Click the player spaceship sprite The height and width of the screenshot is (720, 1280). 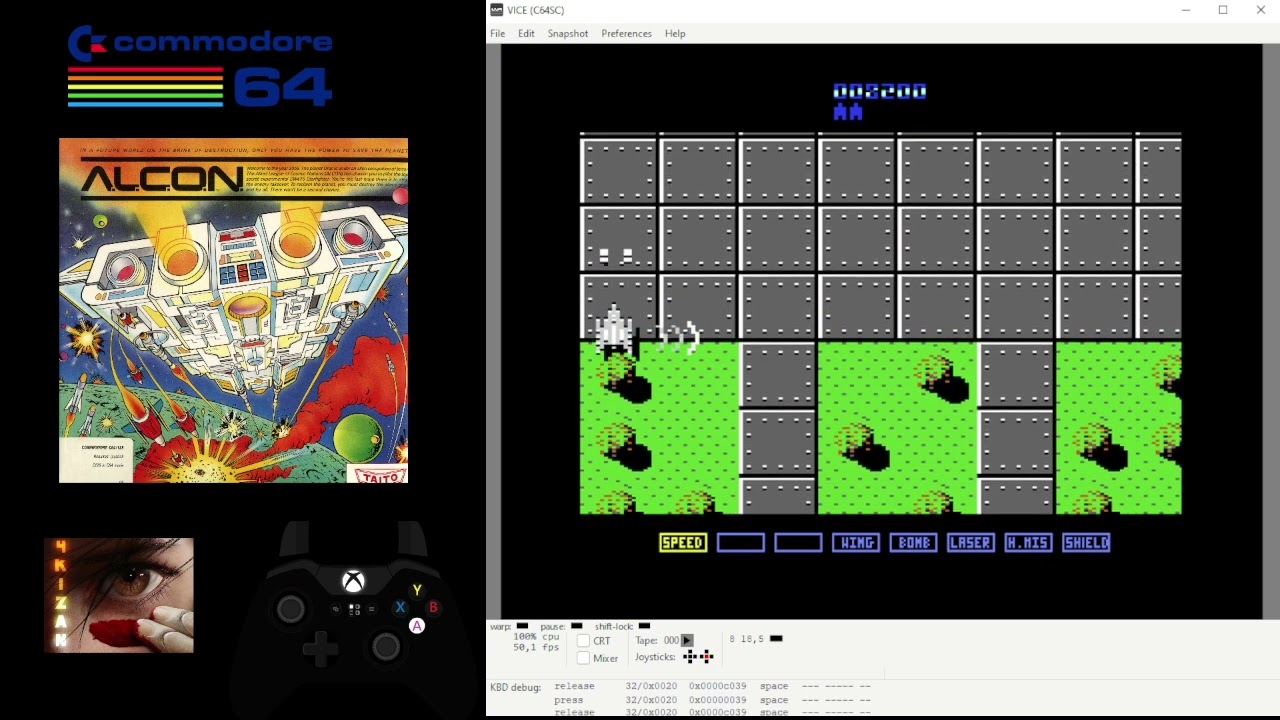point(615,332)
